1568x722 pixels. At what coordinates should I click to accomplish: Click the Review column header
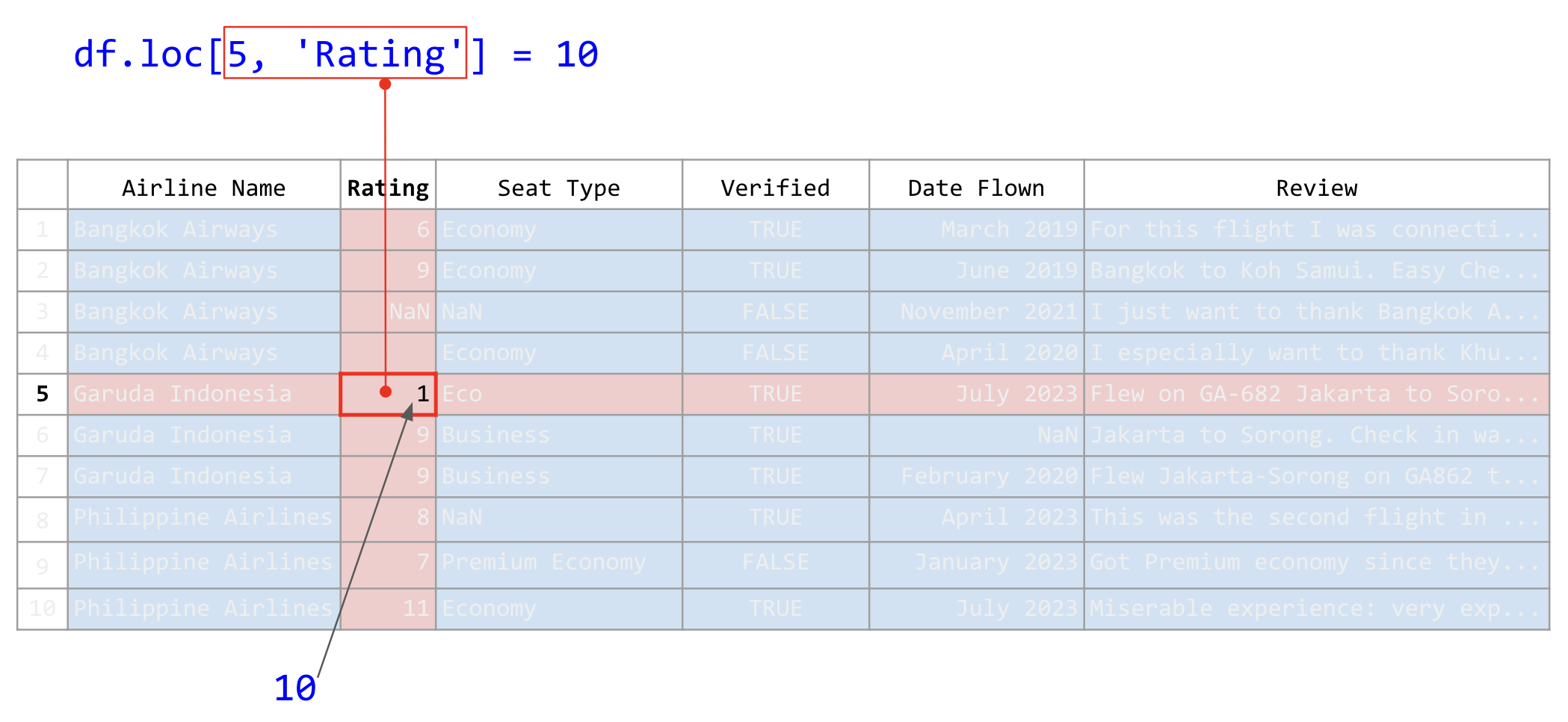[x=1317, y=185]
